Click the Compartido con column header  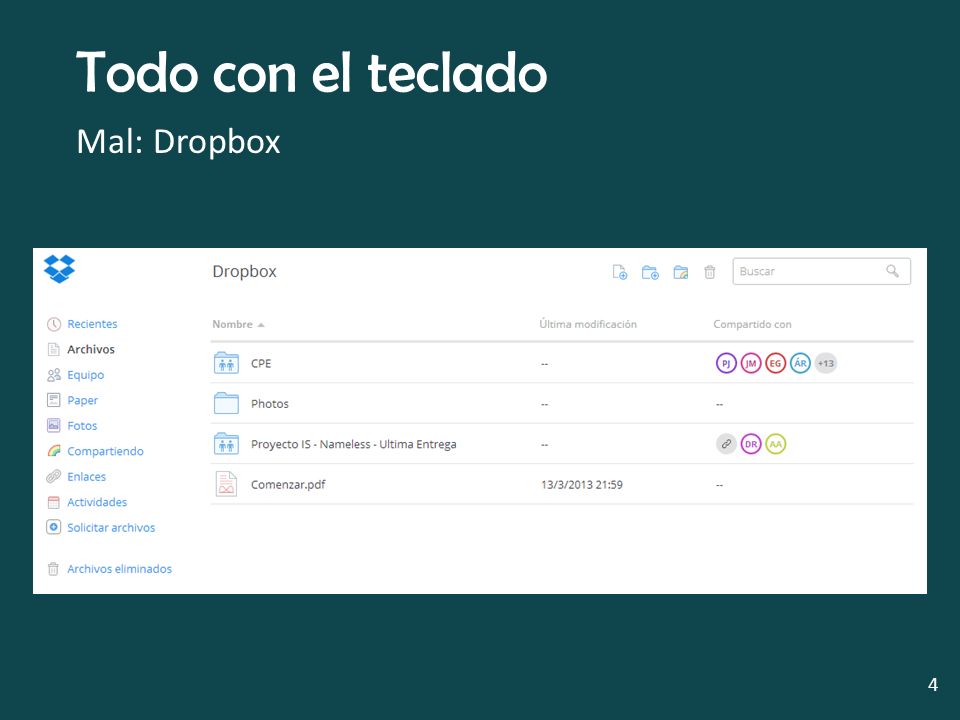752,324
